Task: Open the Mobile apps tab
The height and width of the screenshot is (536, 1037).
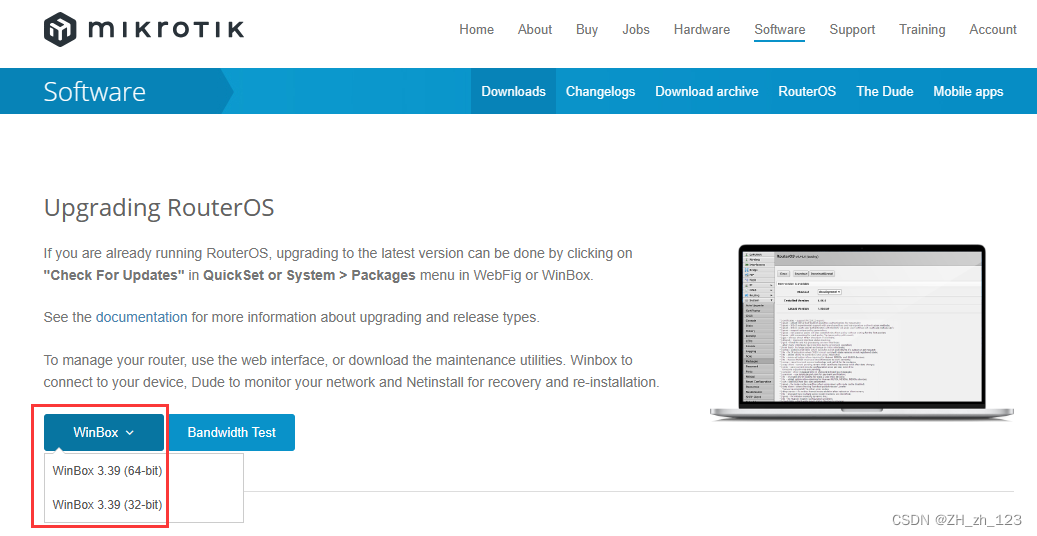Action: point(968,91)
